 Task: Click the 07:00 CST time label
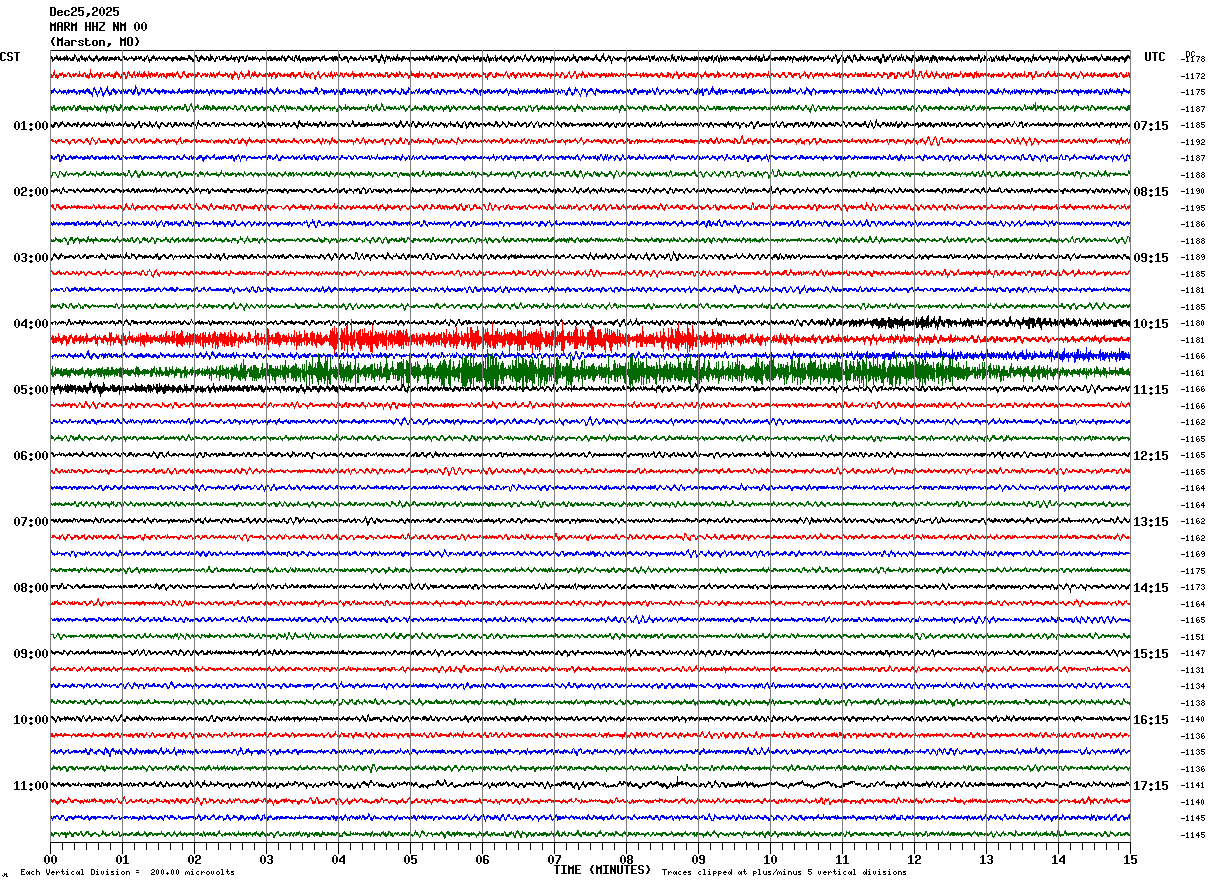[x=31, y=522]
